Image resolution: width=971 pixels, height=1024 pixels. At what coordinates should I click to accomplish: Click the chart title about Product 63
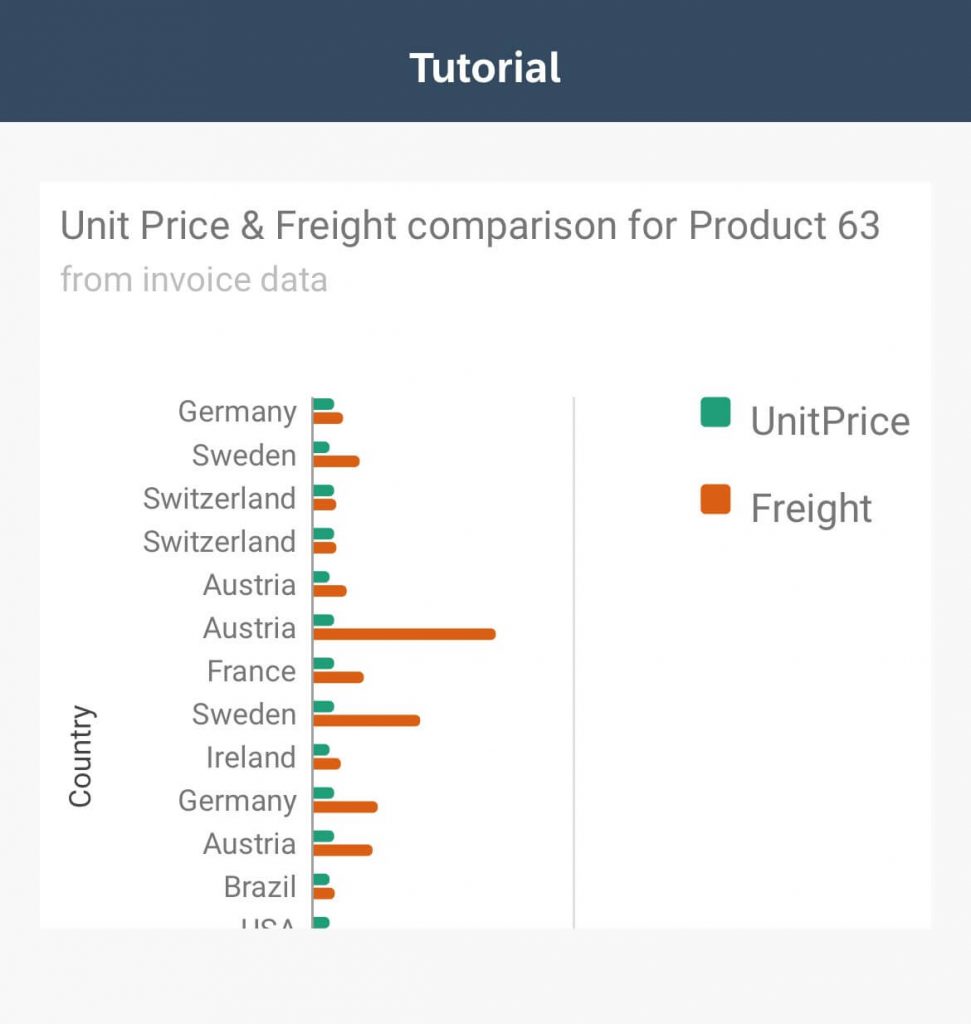[x=470, y=226]
